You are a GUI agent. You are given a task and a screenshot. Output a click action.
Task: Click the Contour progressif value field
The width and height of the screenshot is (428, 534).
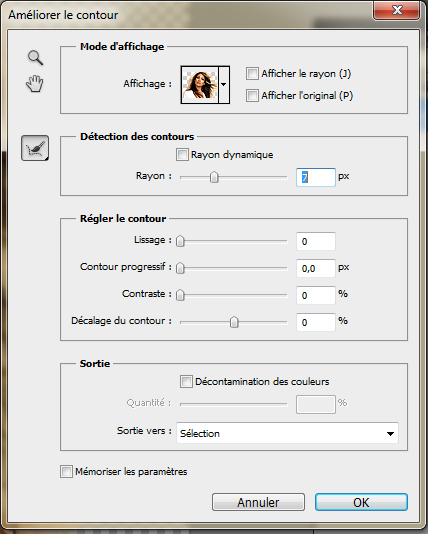click(316, 268)
